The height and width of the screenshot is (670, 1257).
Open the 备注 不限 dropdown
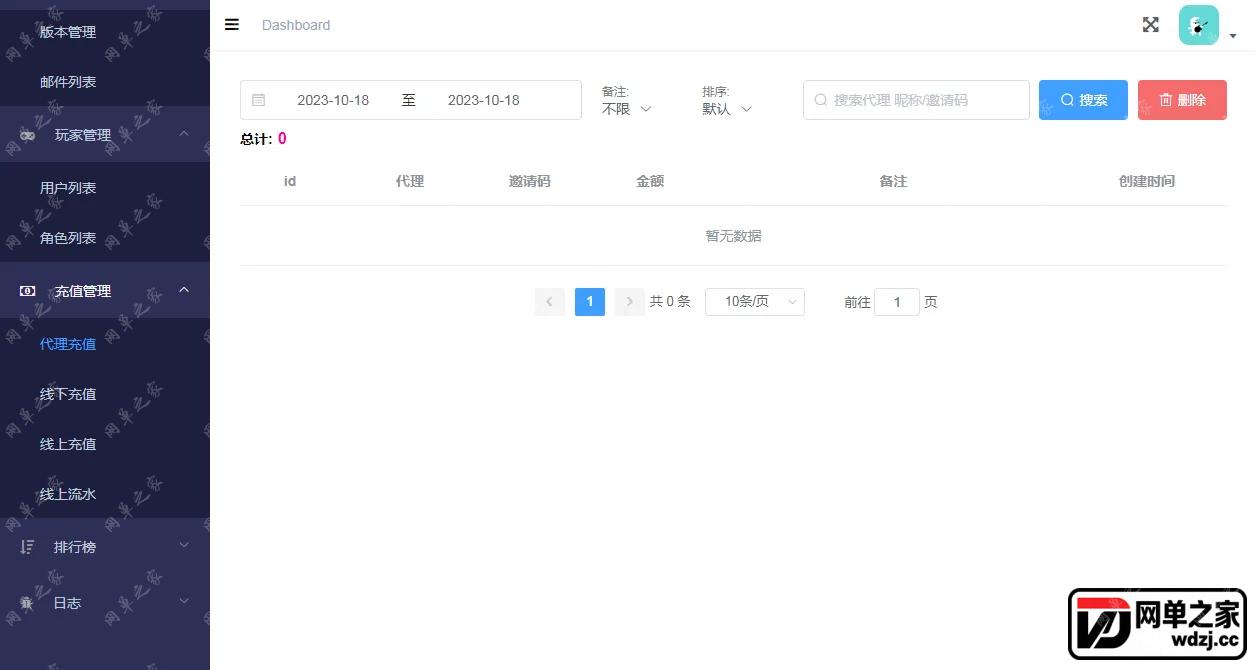[x=627, y=109]
